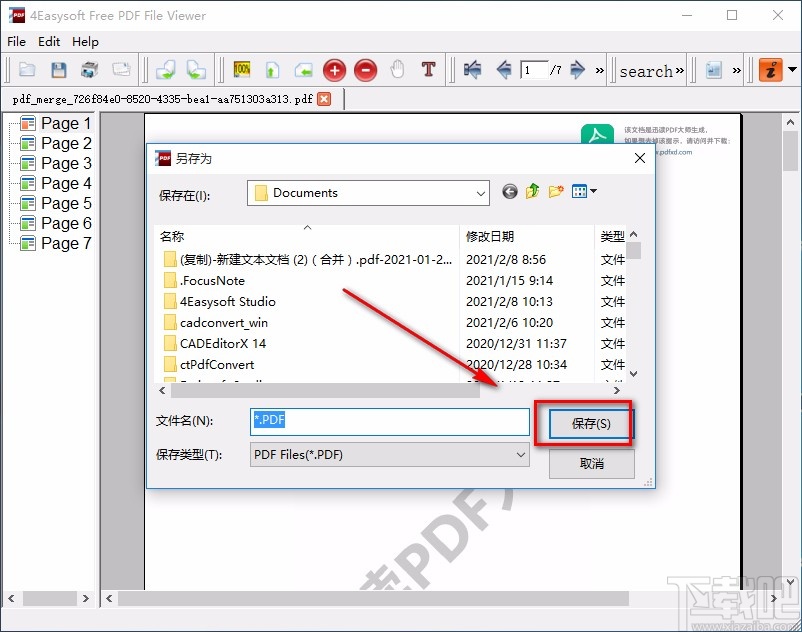Screen dimensions: 802x632
Task: Open the Edit menu
Action: [48, 42]
